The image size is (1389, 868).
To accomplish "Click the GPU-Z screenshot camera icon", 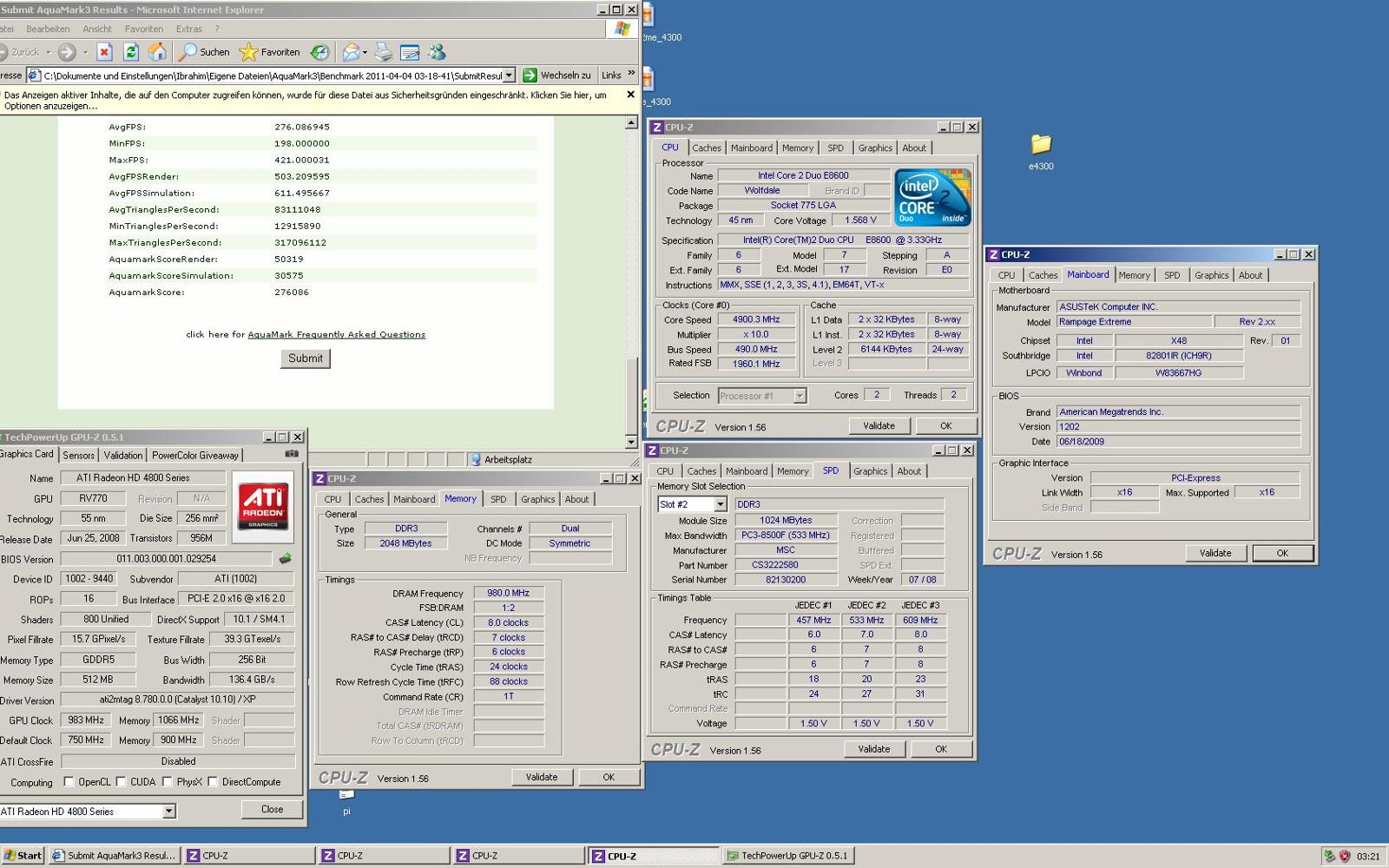I will [x=292, y=454].
